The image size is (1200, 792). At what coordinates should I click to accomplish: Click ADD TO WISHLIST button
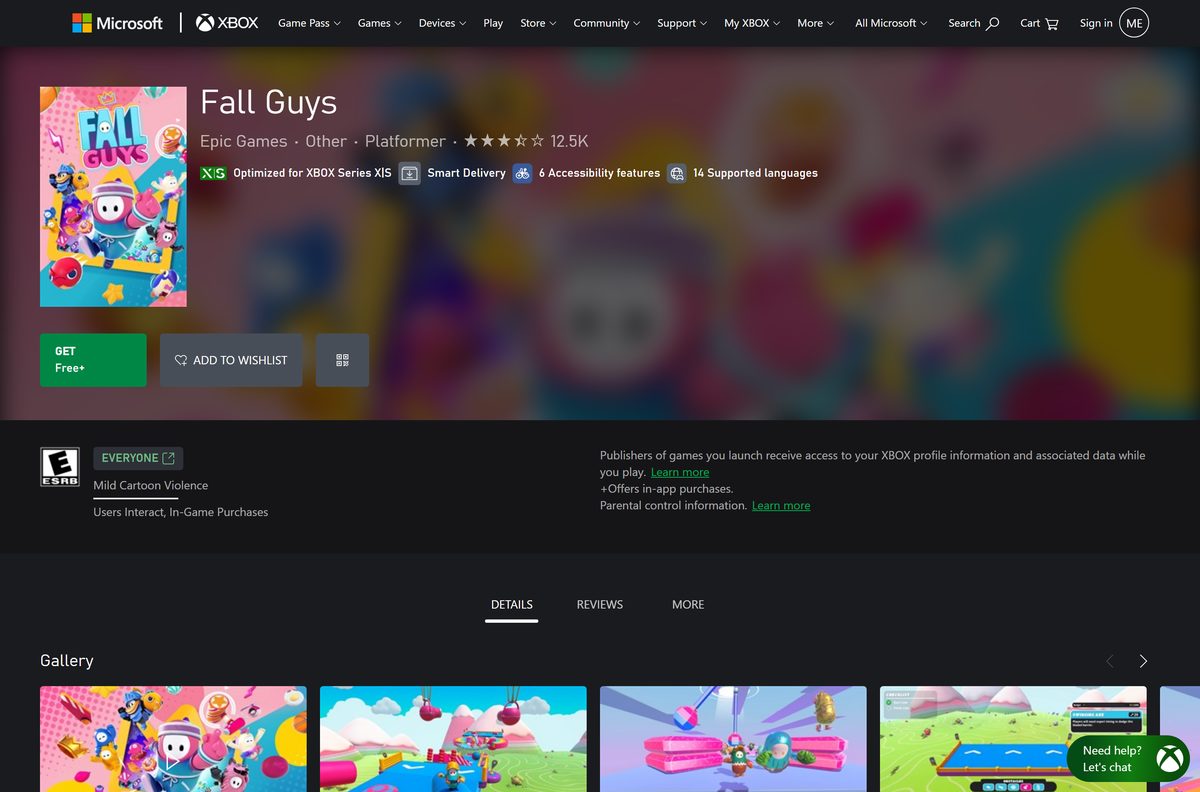(231, 360)
